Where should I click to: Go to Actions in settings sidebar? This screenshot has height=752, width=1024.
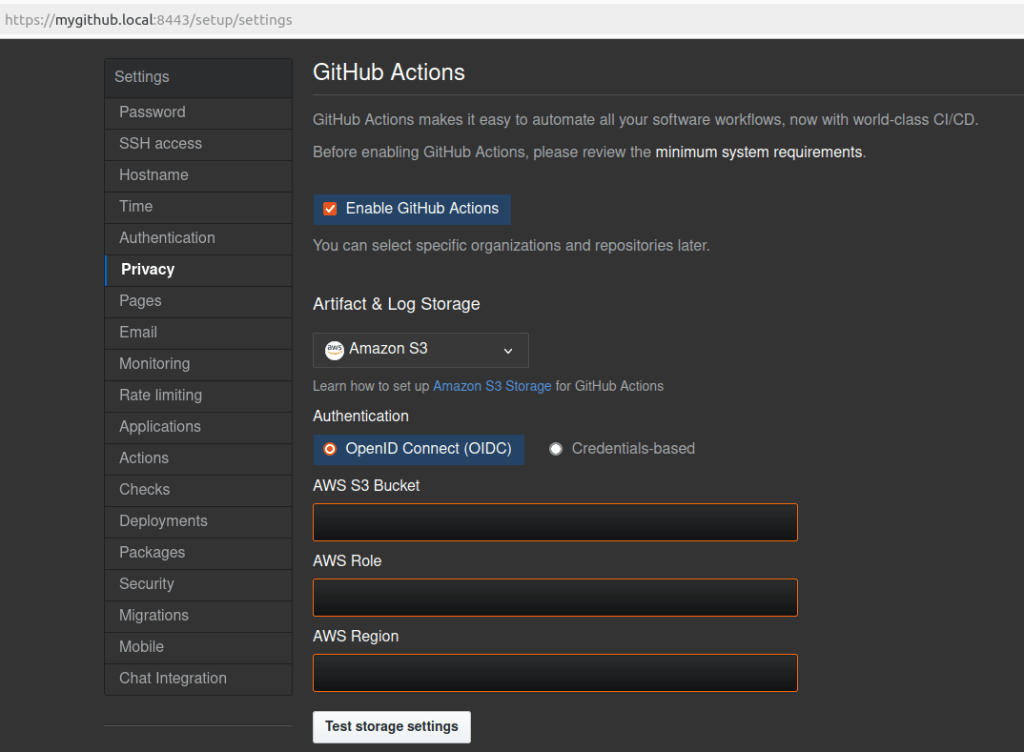pos(199,458)
